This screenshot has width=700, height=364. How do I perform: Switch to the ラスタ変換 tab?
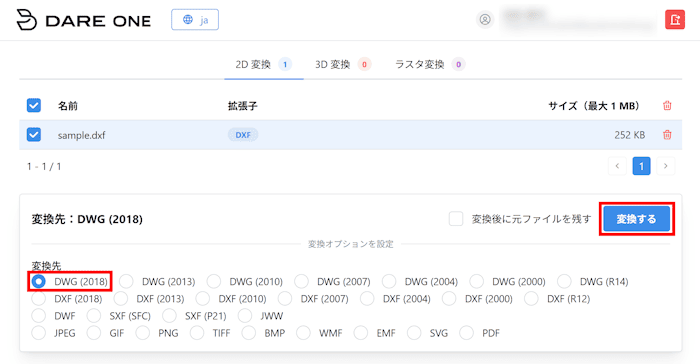(x=430, y=64)
